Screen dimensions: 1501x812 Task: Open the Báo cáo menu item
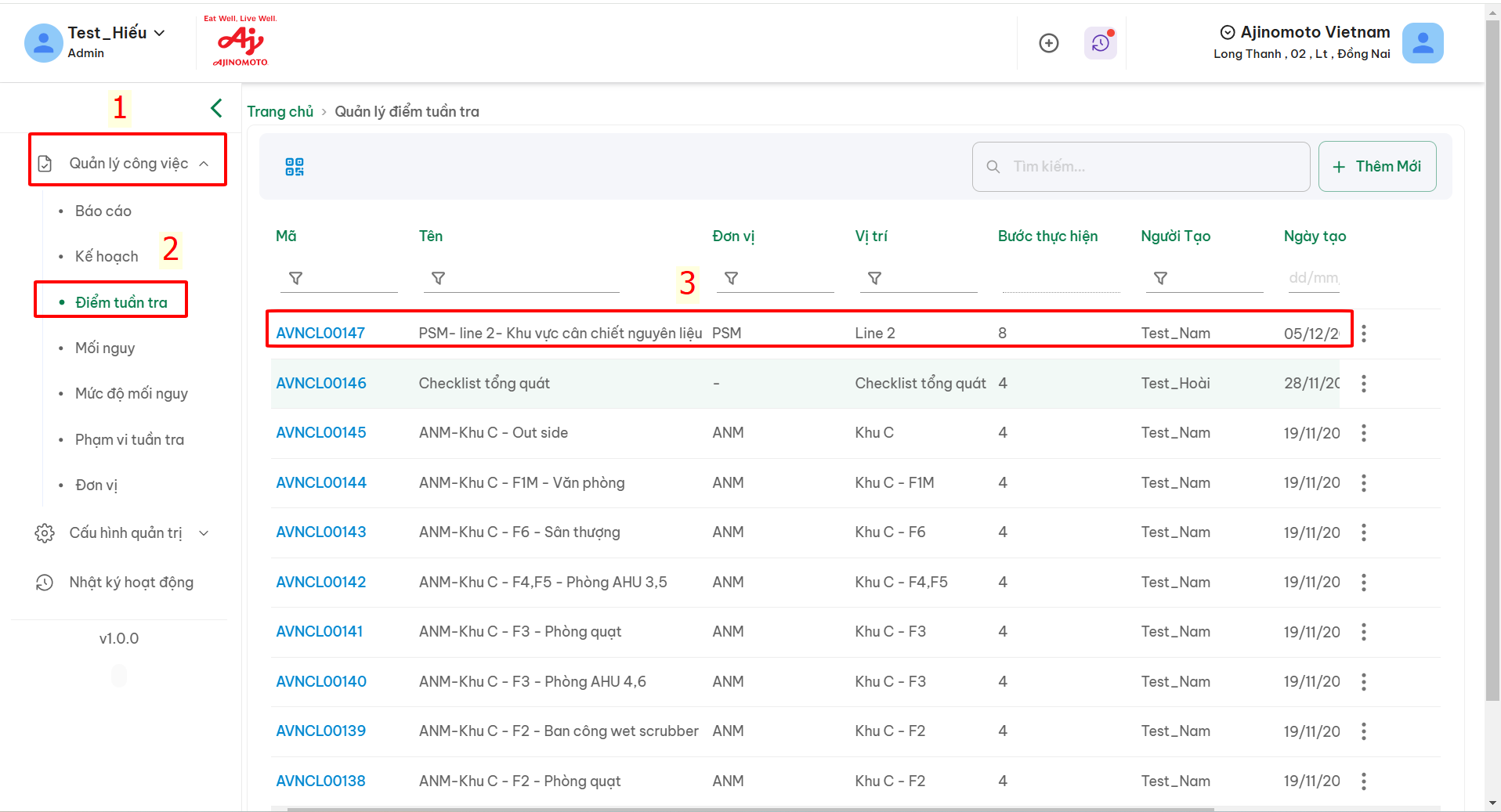click(x=103, y=211)
